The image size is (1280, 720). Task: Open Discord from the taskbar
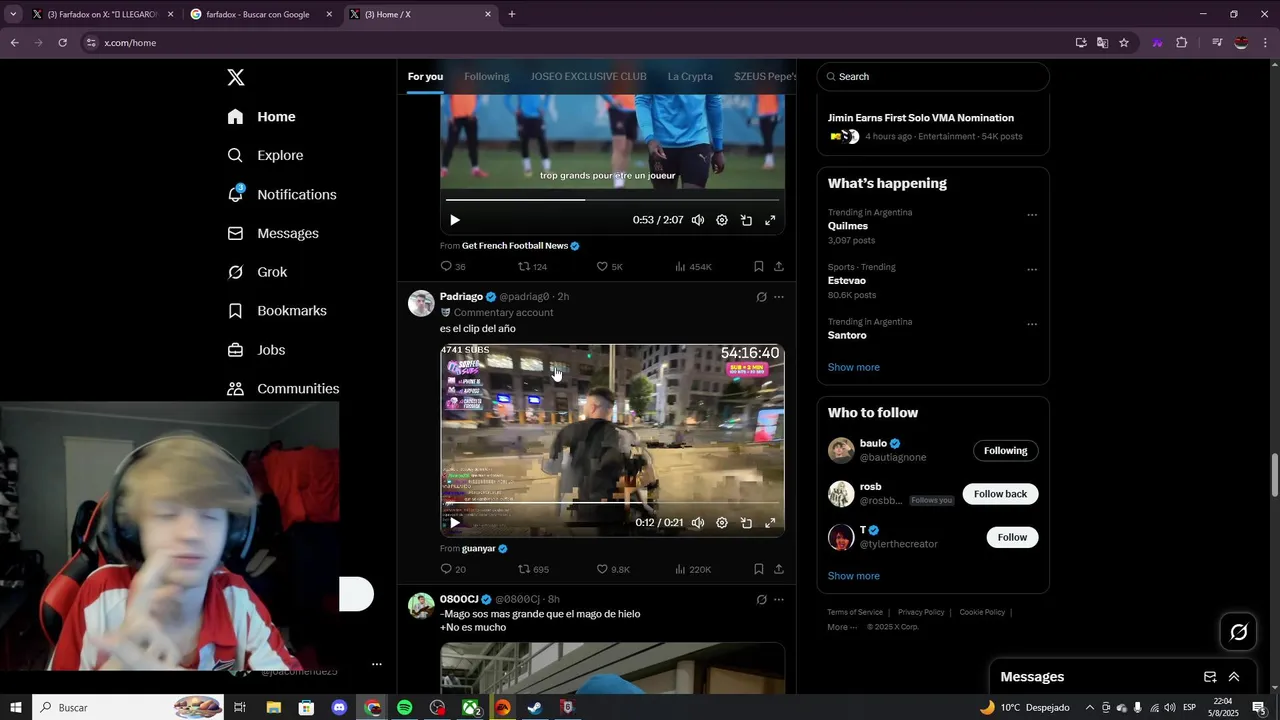coord(339,708)
